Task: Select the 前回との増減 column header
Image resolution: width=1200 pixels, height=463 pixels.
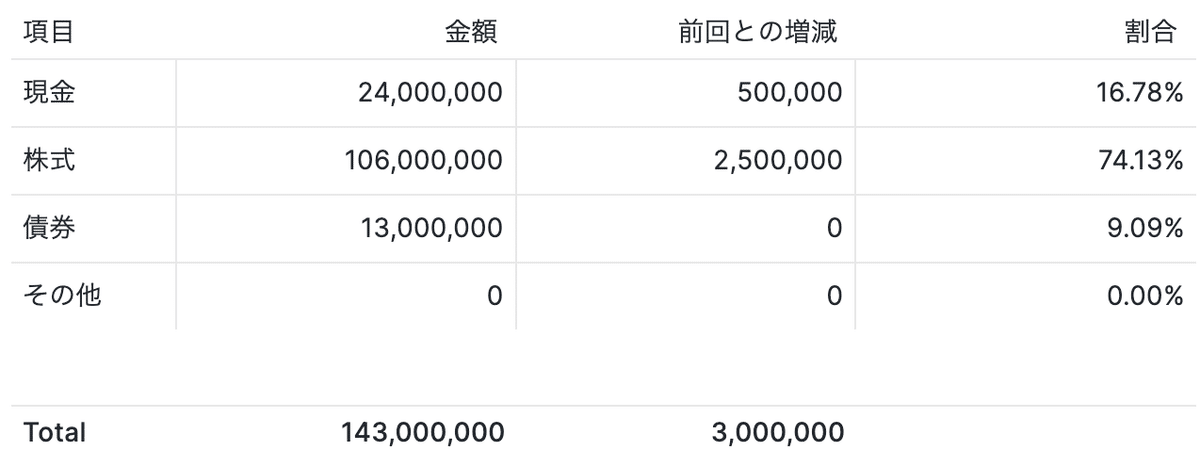Action: (757, 32)
